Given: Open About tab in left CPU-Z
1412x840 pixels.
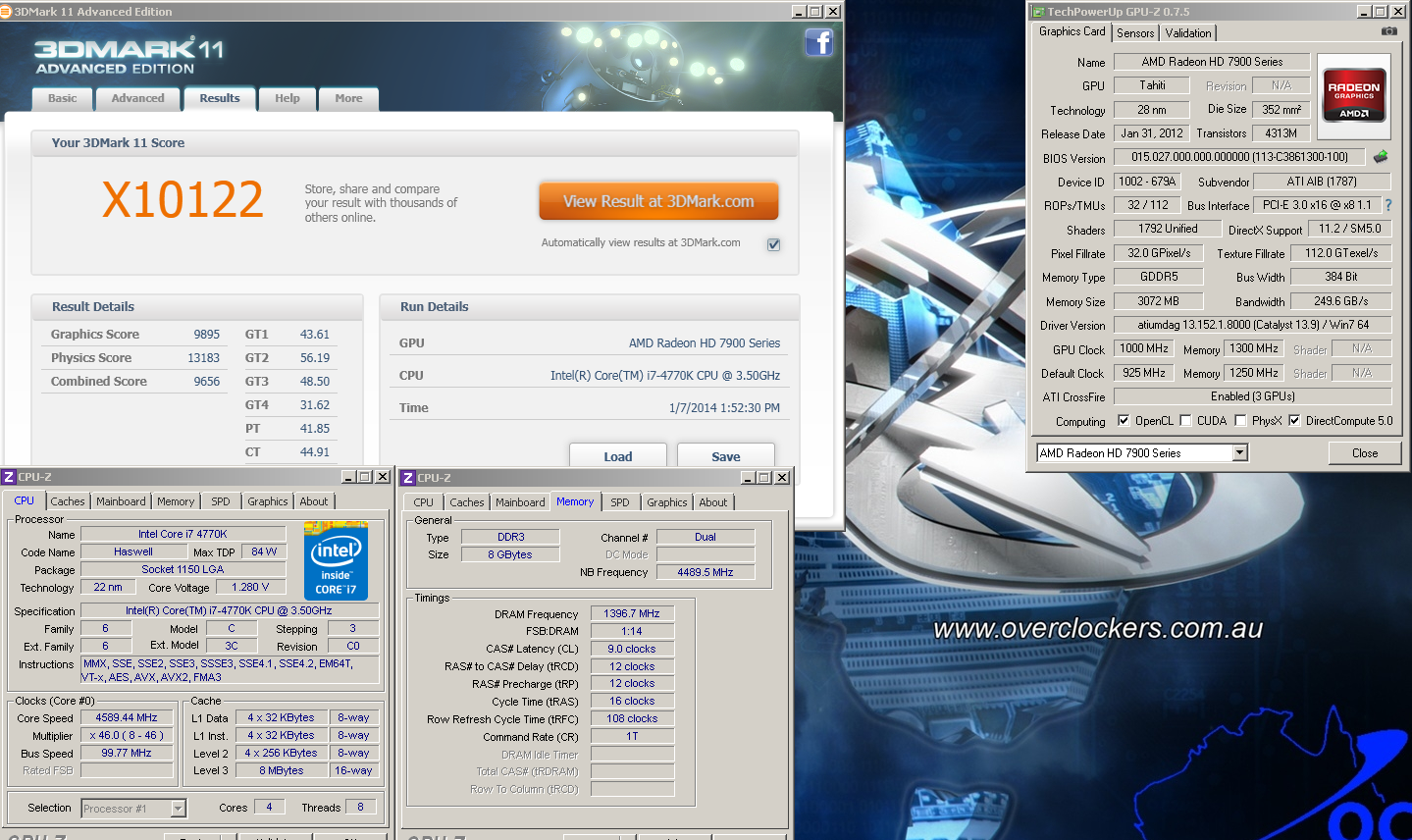Looking at the screenshot, I should 314,501.
